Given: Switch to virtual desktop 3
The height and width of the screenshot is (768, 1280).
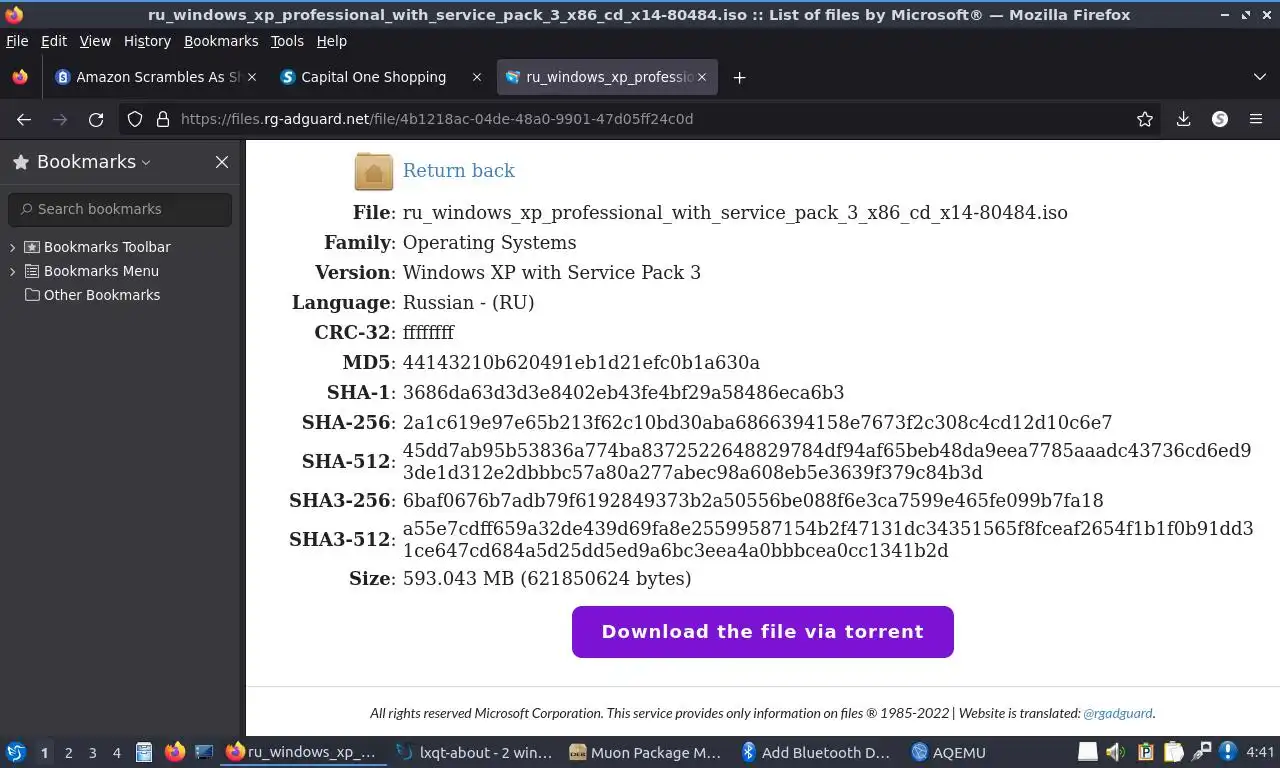Looking at the screenshot, I should (x=93, y=752).
